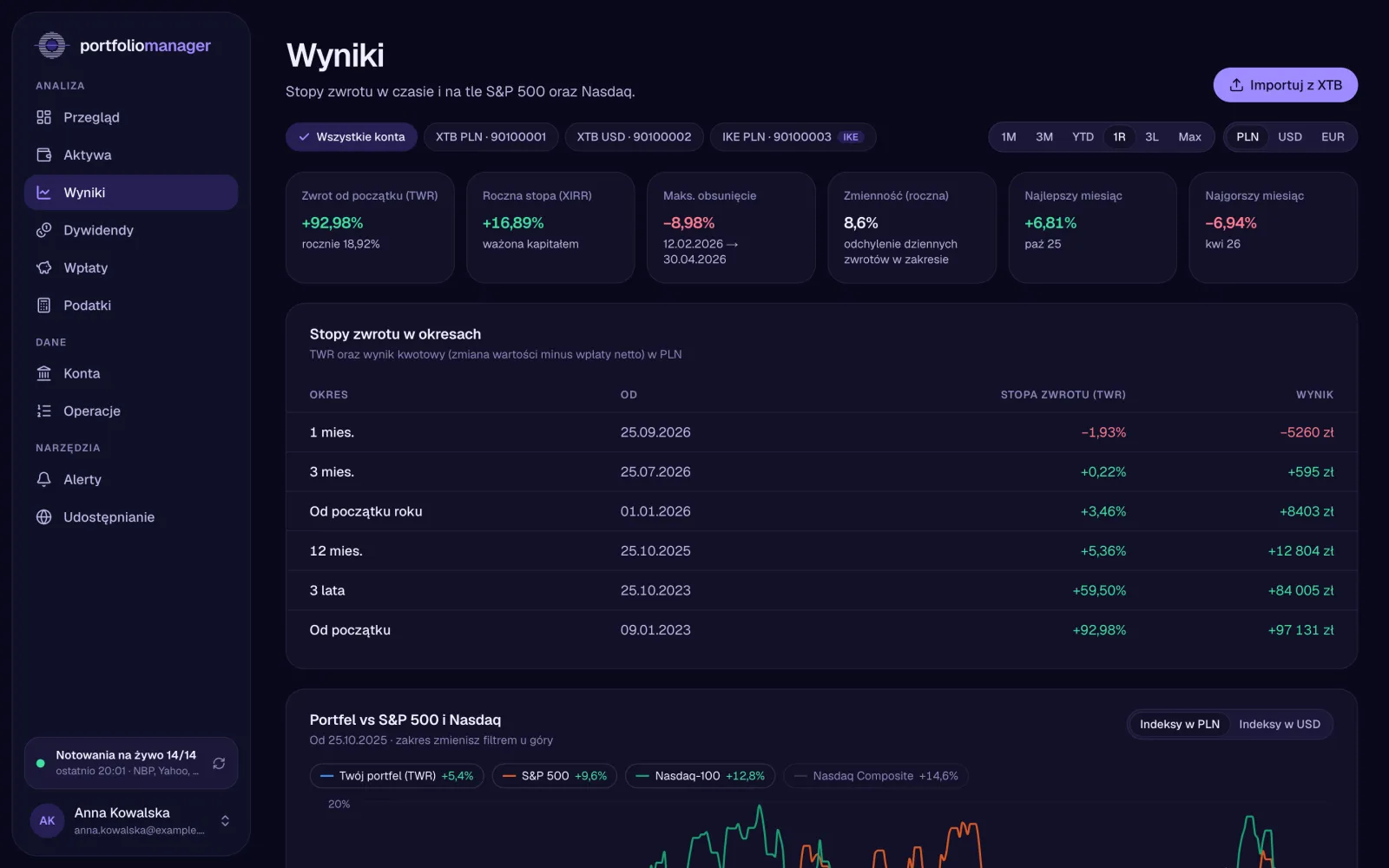Screen dimensions: 1389x868
Task: Click the Od początku roku row label
Action: [365, 511]
